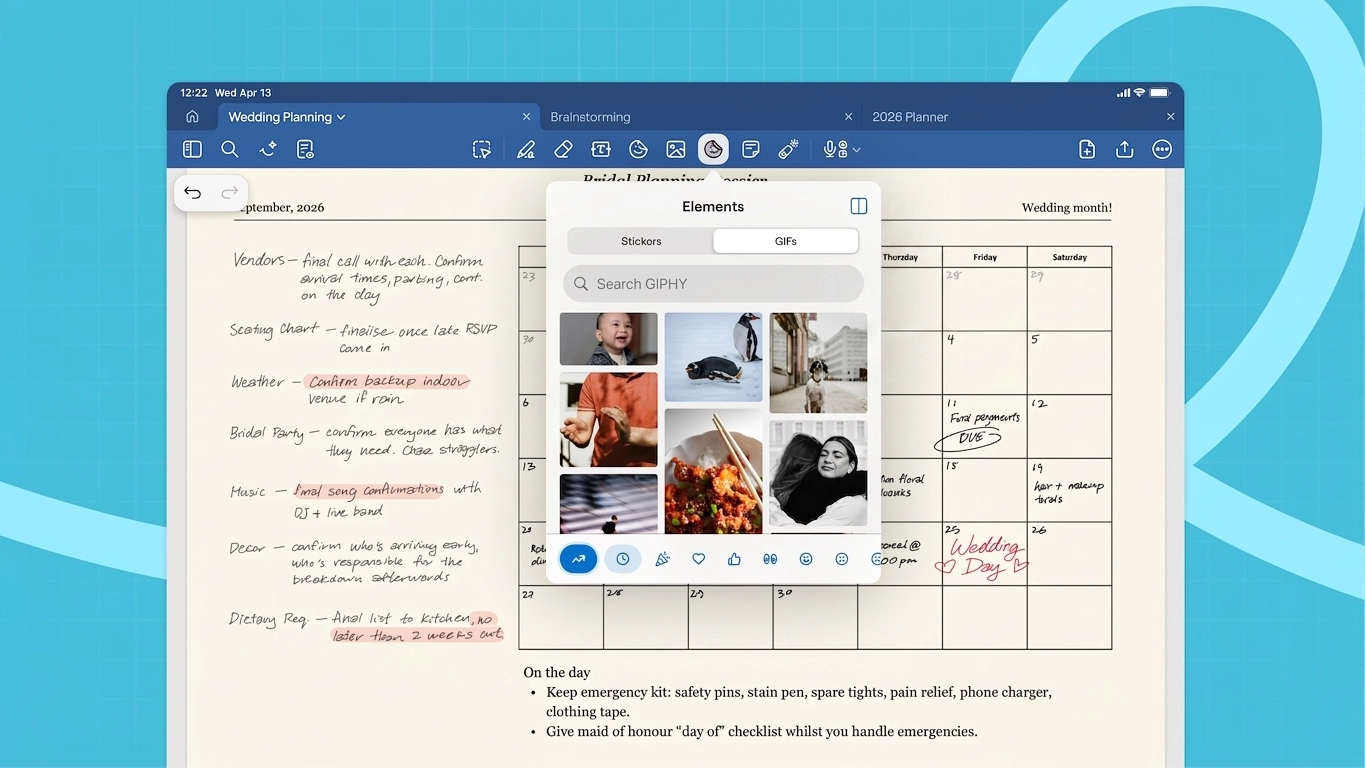Choose the eyes GIF category
The height and width of the screenshot is (768, 1365).
point(770,559)
